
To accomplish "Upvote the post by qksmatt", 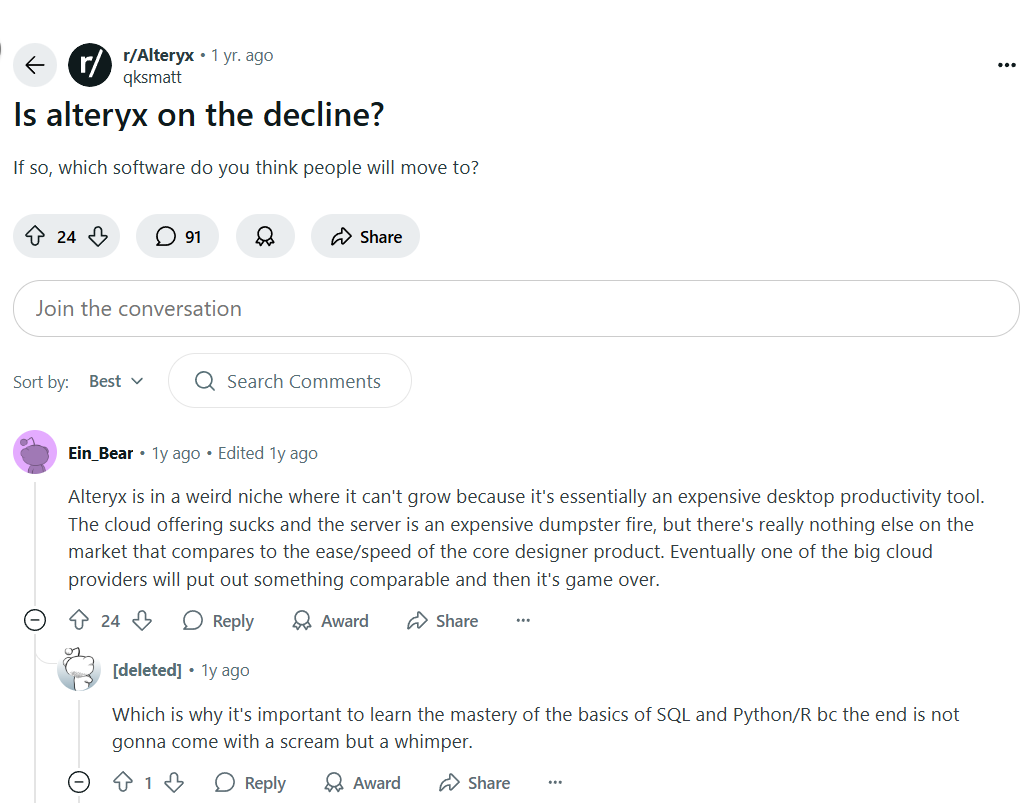I will 34,236.
